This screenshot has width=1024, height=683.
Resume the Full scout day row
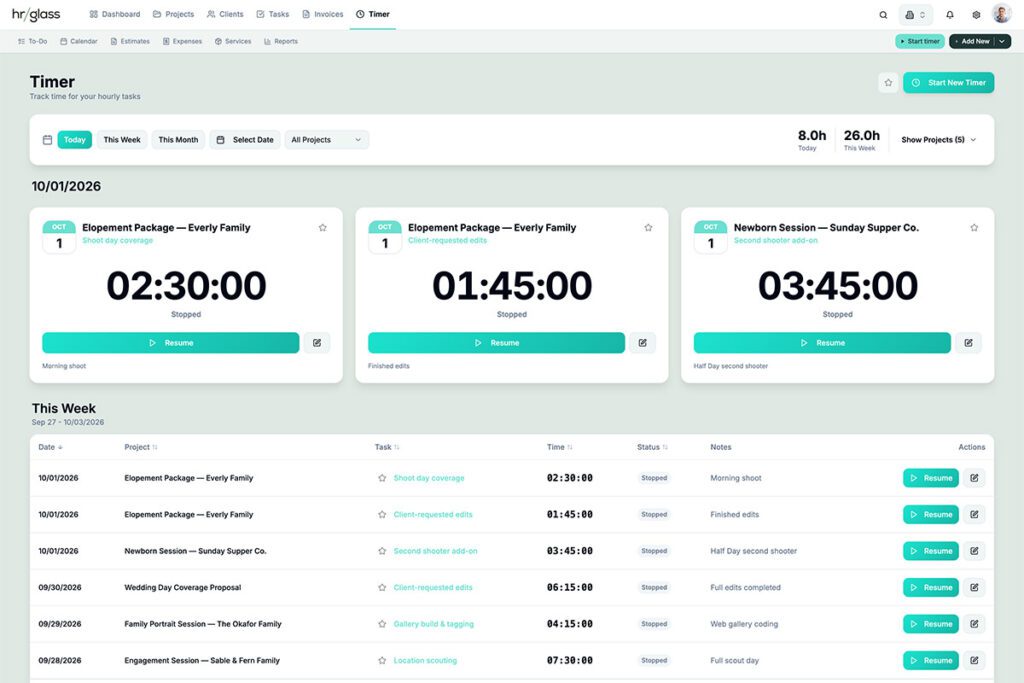931,661
